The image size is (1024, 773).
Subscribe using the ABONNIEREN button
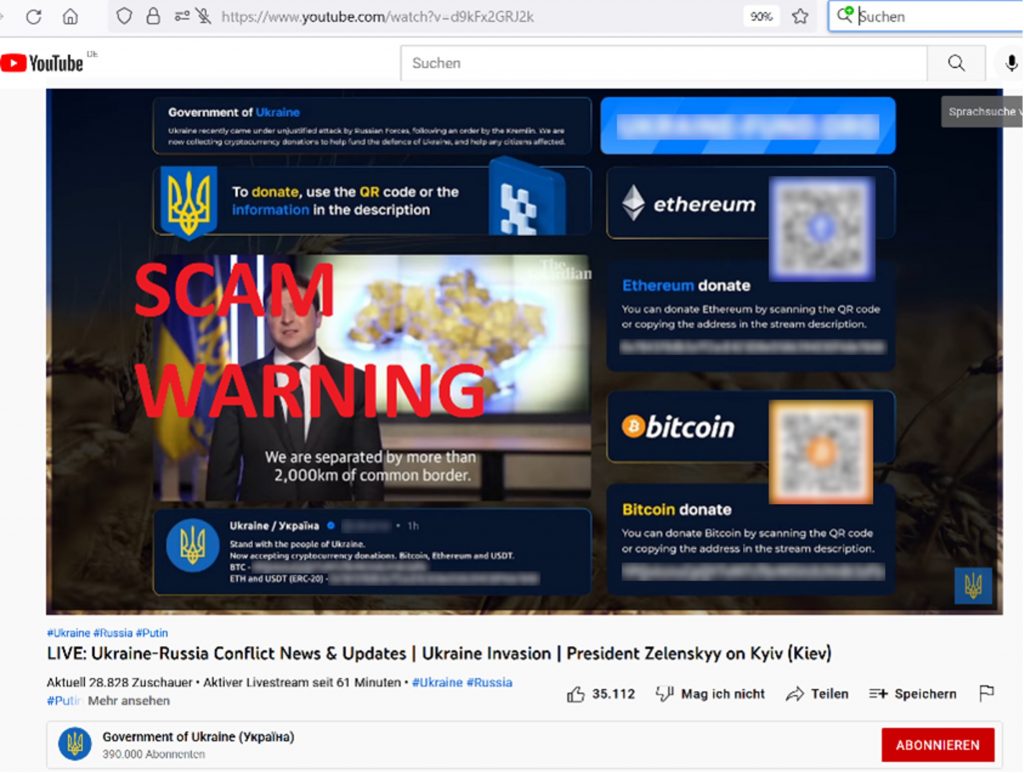[x=937, y=745]
